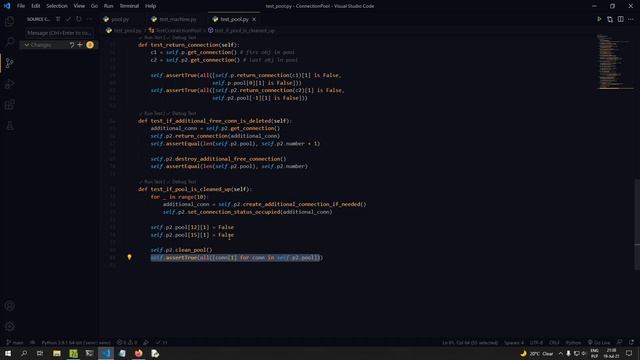This screenshot has height=360, width=640.
Task: Select the test_pool.py tab
Action: click(234, 19)
